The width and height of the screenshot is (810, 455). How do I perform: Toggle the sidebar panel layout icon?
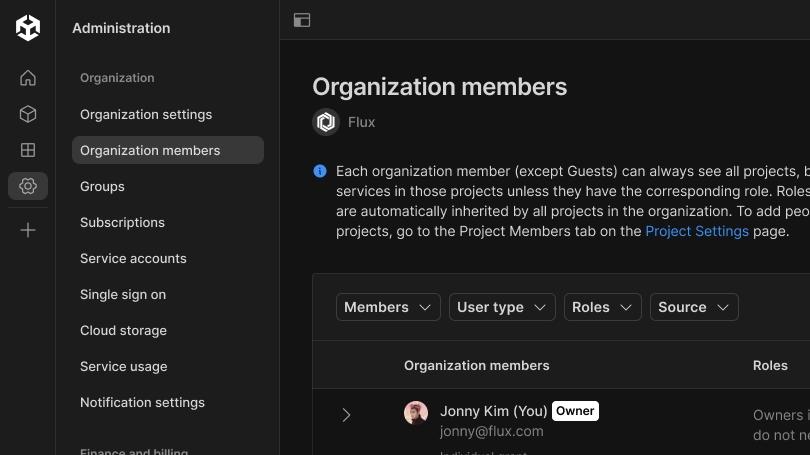[x=302, y=20]
